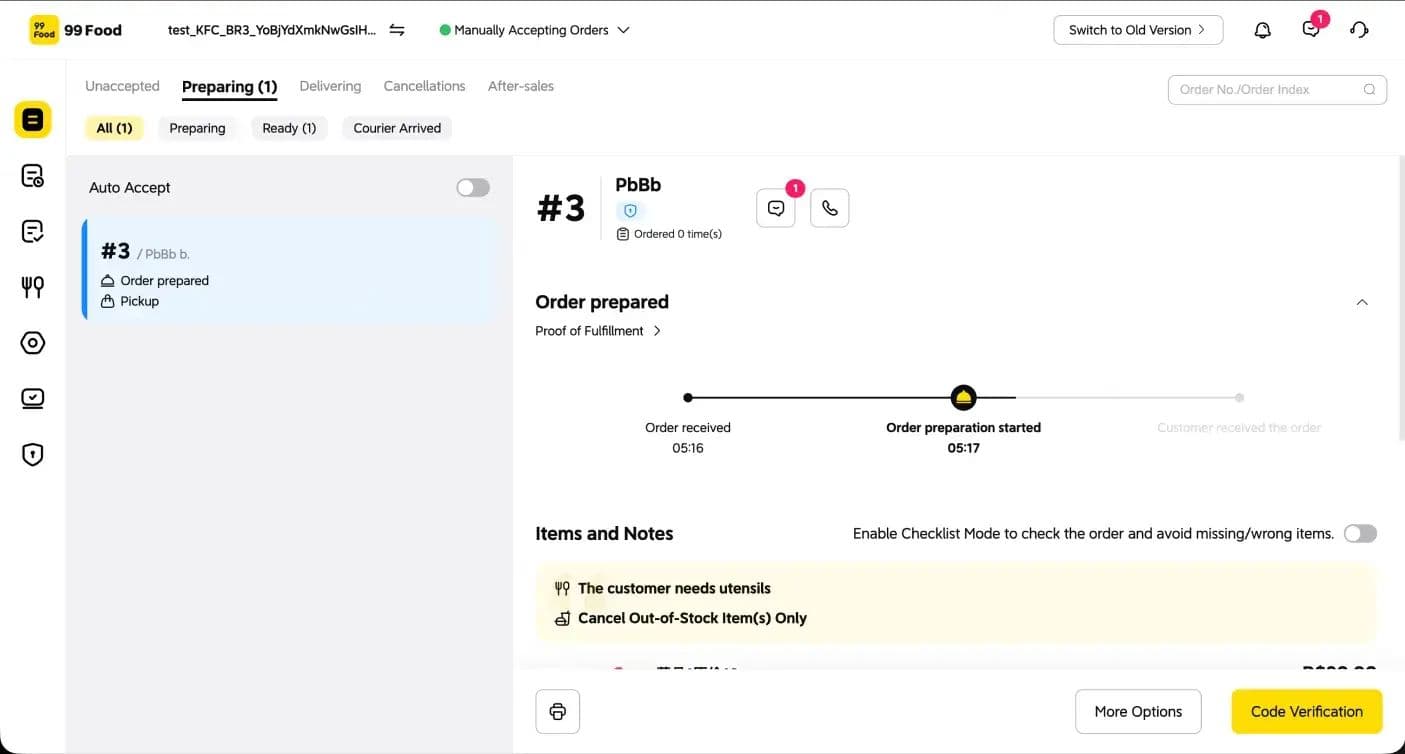Collapse the Order prepared section
Image resolution: width=1405 pixels, height=754 pixels.
(x=1362, y=302)
